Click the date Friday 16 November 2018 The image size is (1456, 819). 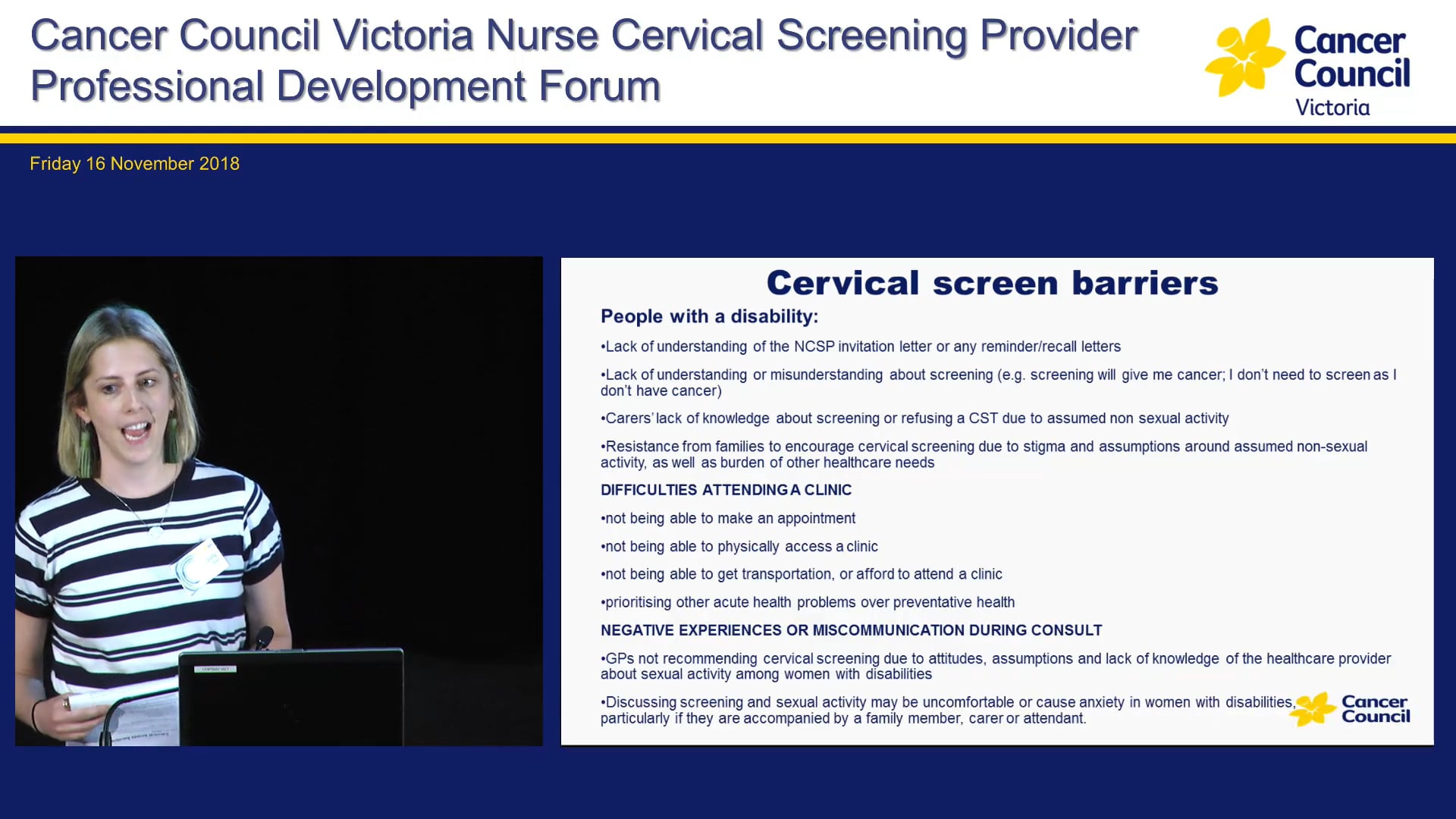click(x=134, y=164)
